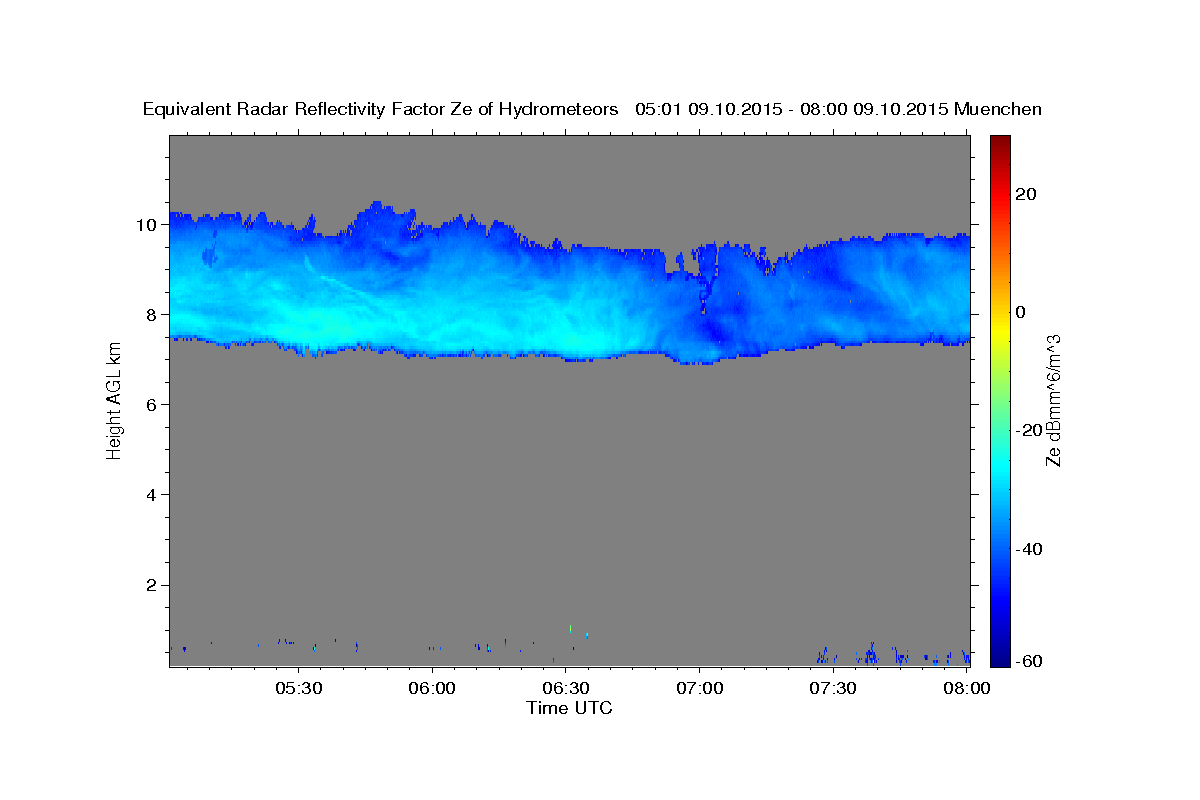Click the 06:00 time tick label
This screenshot has height=800, width=1200.
pos(433,689)
